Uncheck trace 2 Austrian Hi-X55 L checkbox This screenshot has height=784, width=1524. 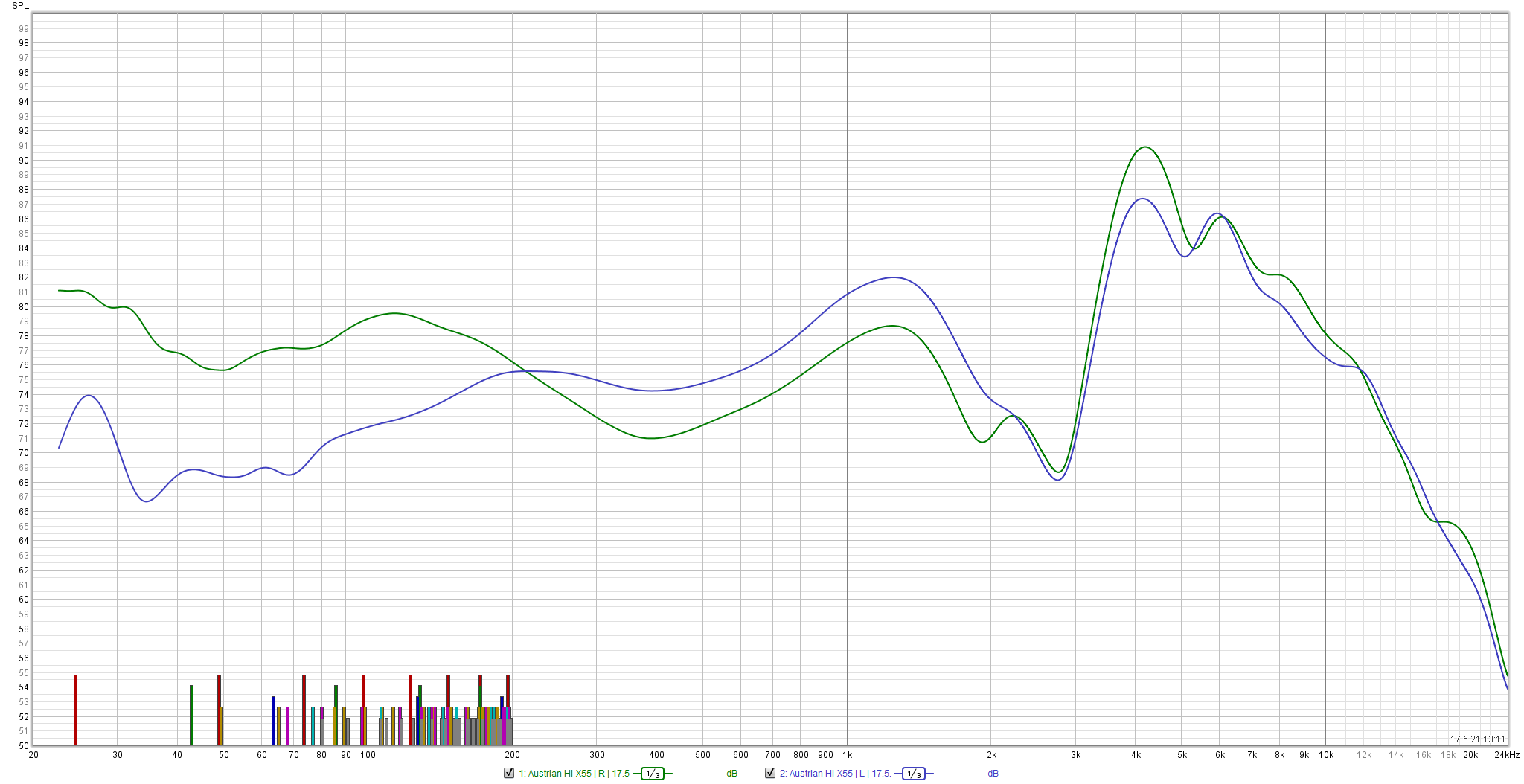[770, 773]
